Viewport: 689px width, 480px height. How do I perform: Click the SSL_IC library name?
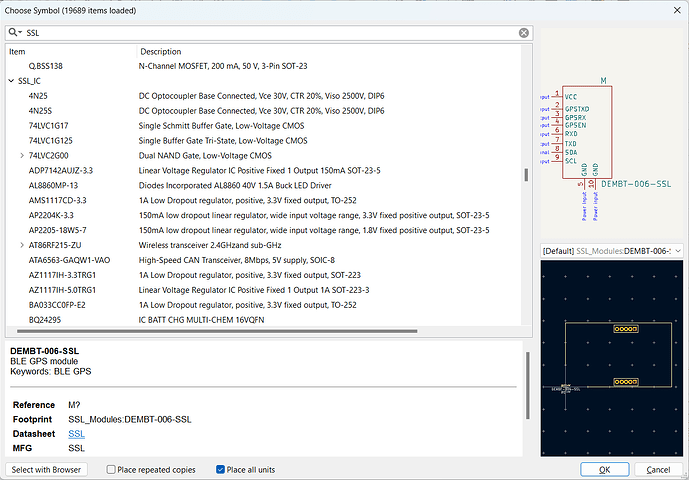(x=29, y=81)
